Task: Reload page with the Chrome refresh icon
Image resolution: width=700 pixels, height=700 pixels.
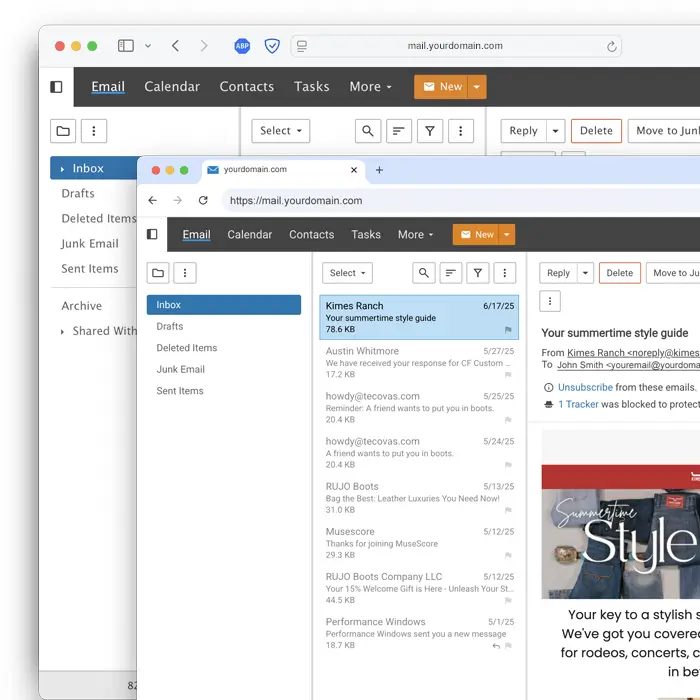Action: coord(203,201)
